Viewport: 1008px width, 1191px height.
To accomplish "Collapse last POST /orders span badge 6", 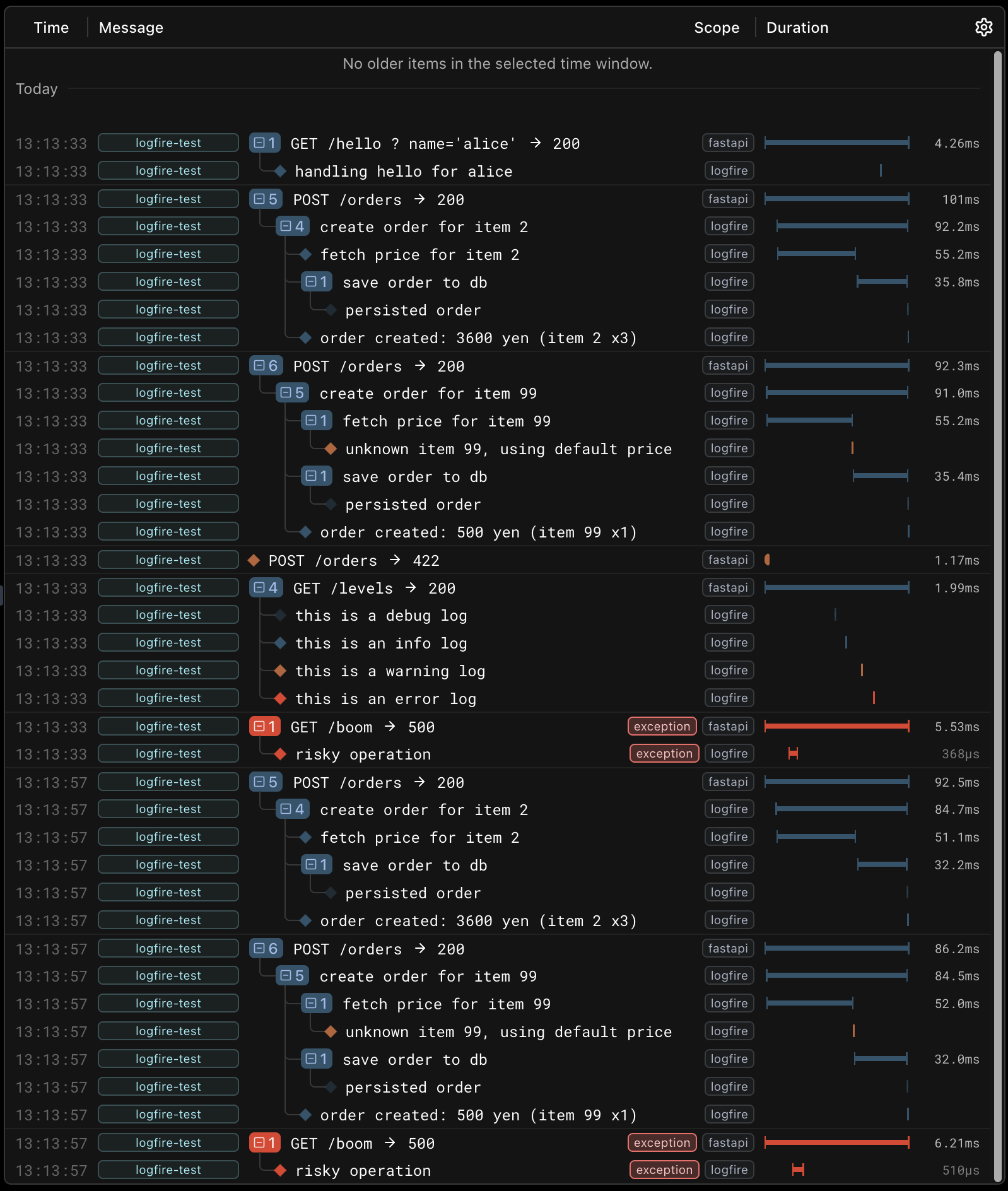I will pyautogui.click(x=266, y=949).
